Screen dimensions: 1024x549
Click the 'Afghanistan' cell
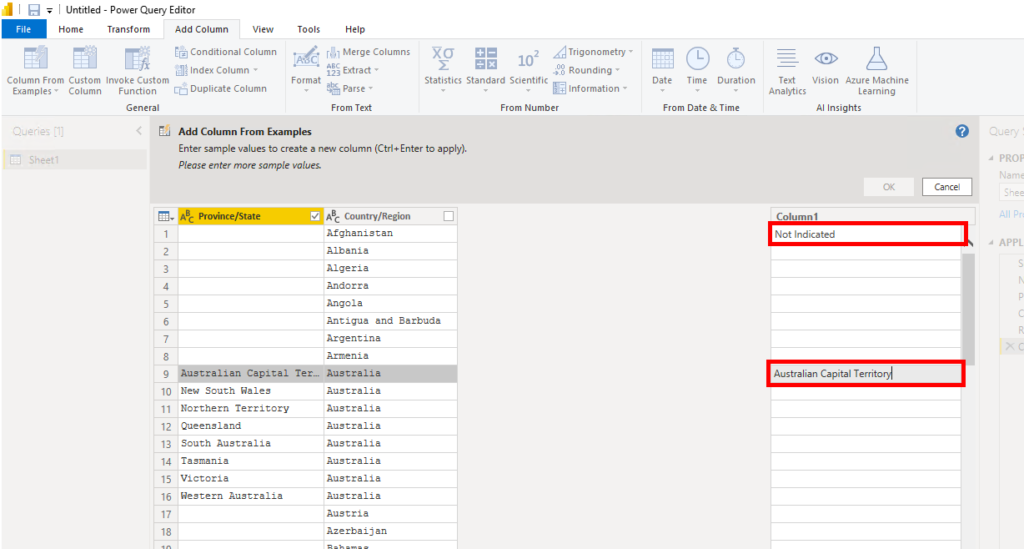[x=390, y=233]
